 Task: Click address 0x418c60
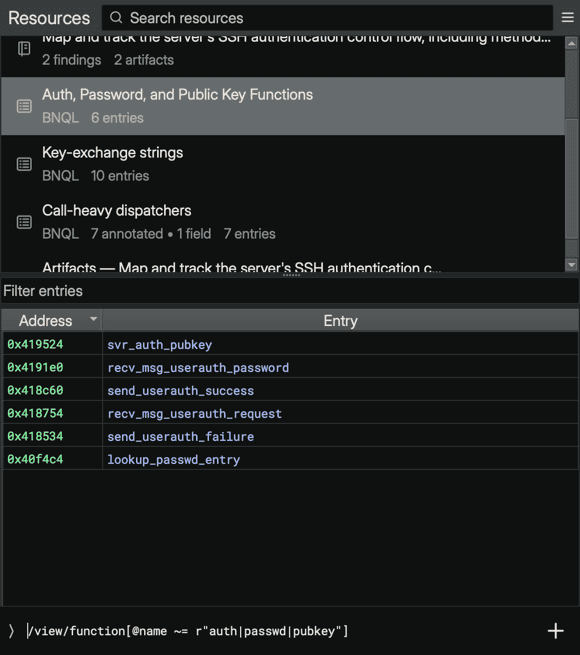[35, 390]
